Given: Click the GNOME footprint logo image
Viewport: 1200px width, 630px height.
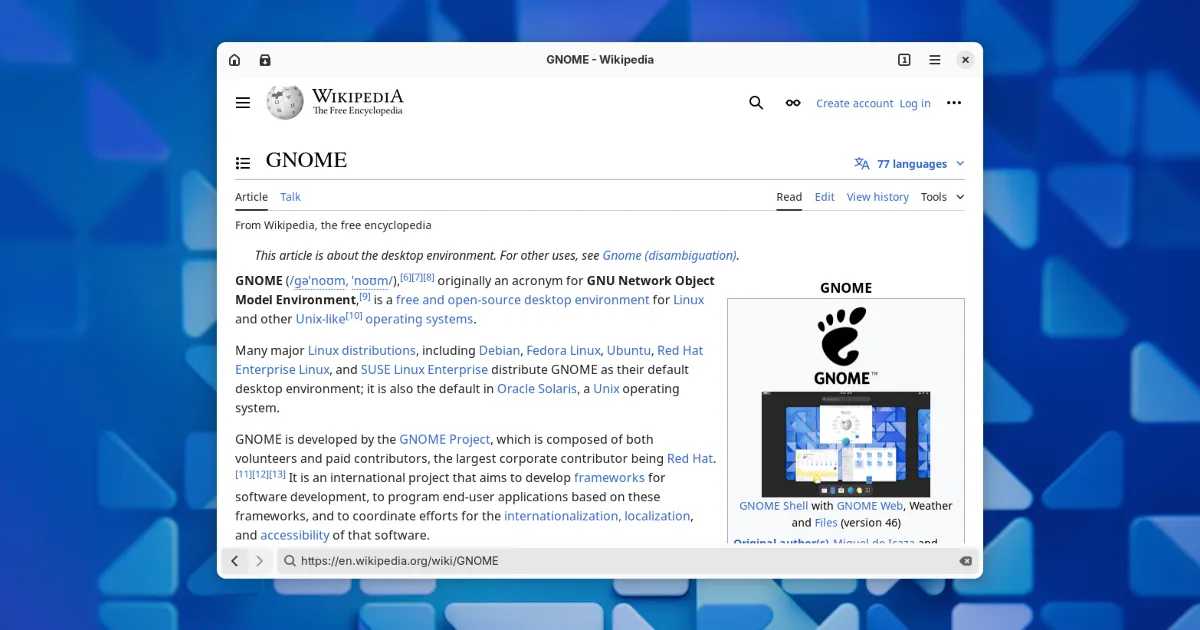Looking at the screenshot, I should 846,346.
